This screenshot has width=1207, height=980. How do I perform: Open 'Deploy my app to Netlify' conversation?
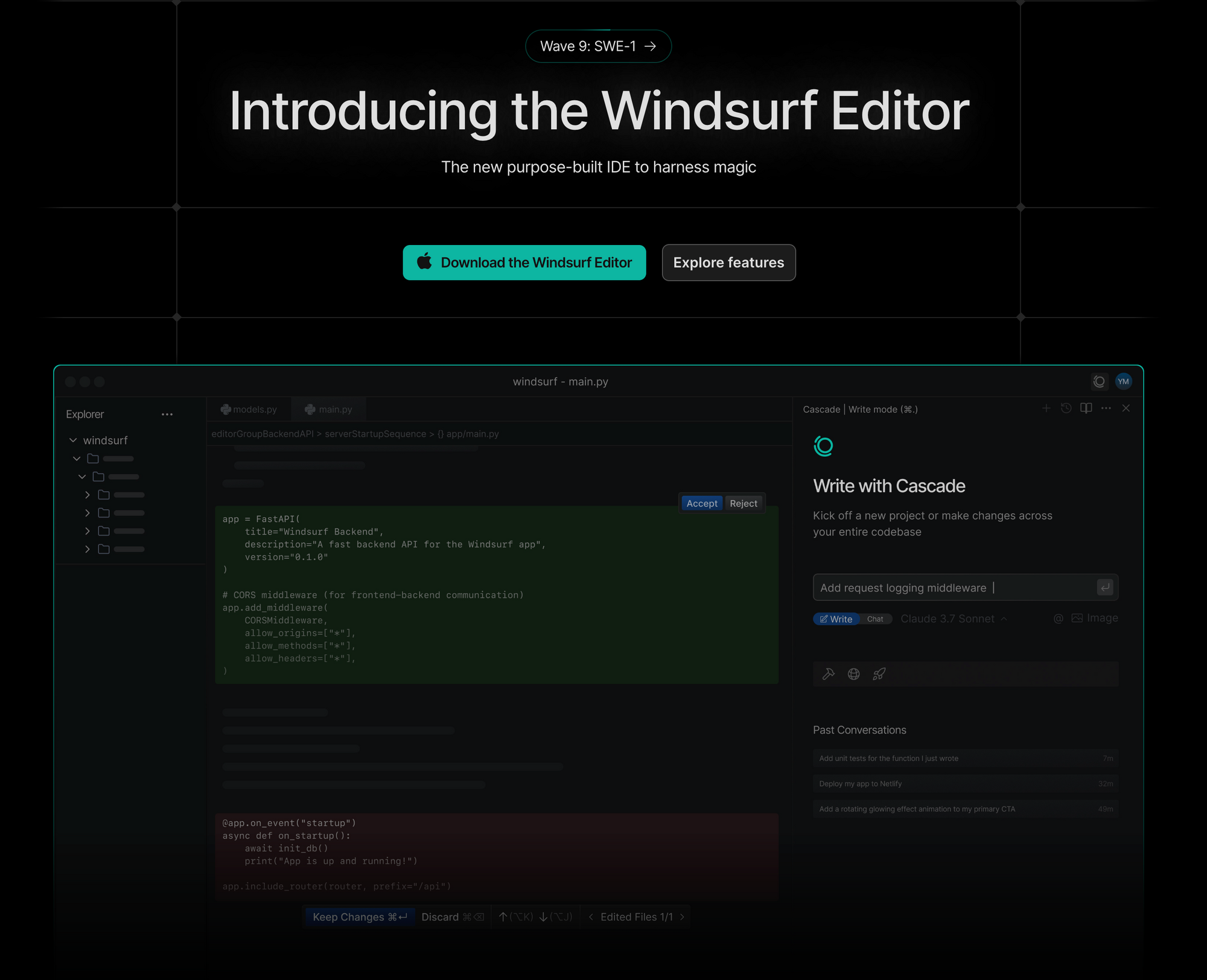(x=966, y=784)
